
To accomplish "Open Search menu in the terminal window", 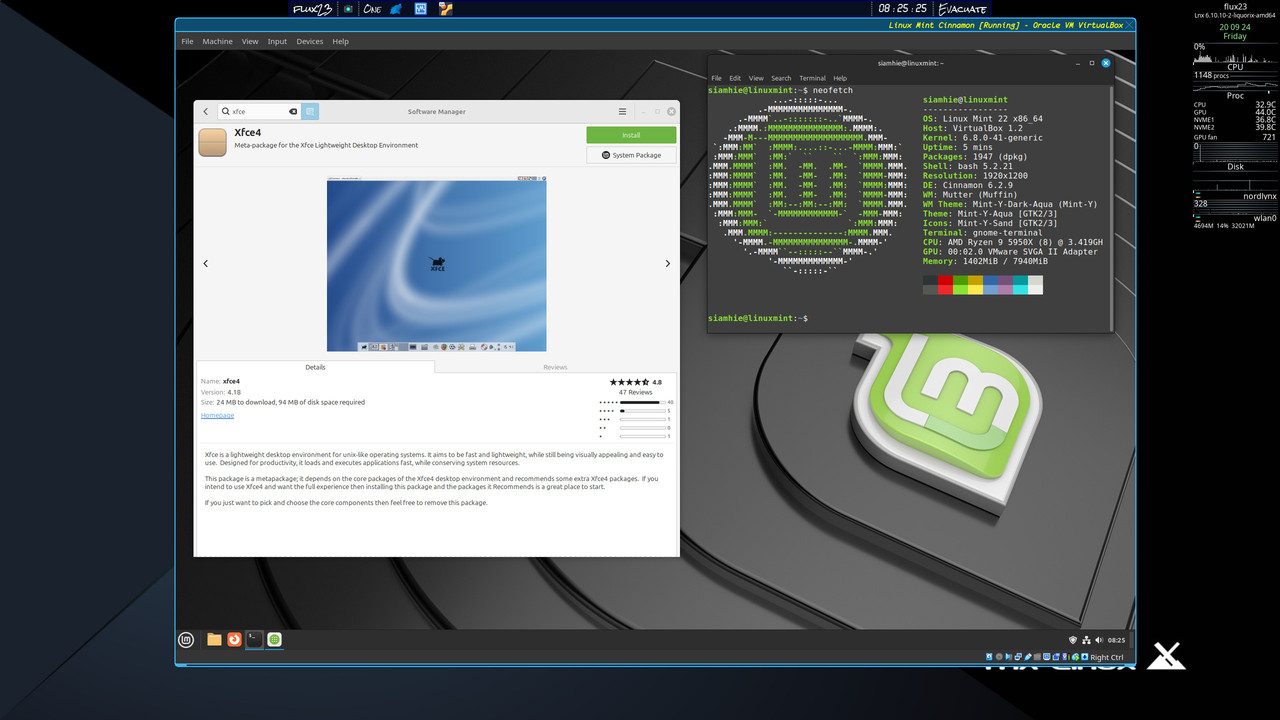I will (781, 78).
